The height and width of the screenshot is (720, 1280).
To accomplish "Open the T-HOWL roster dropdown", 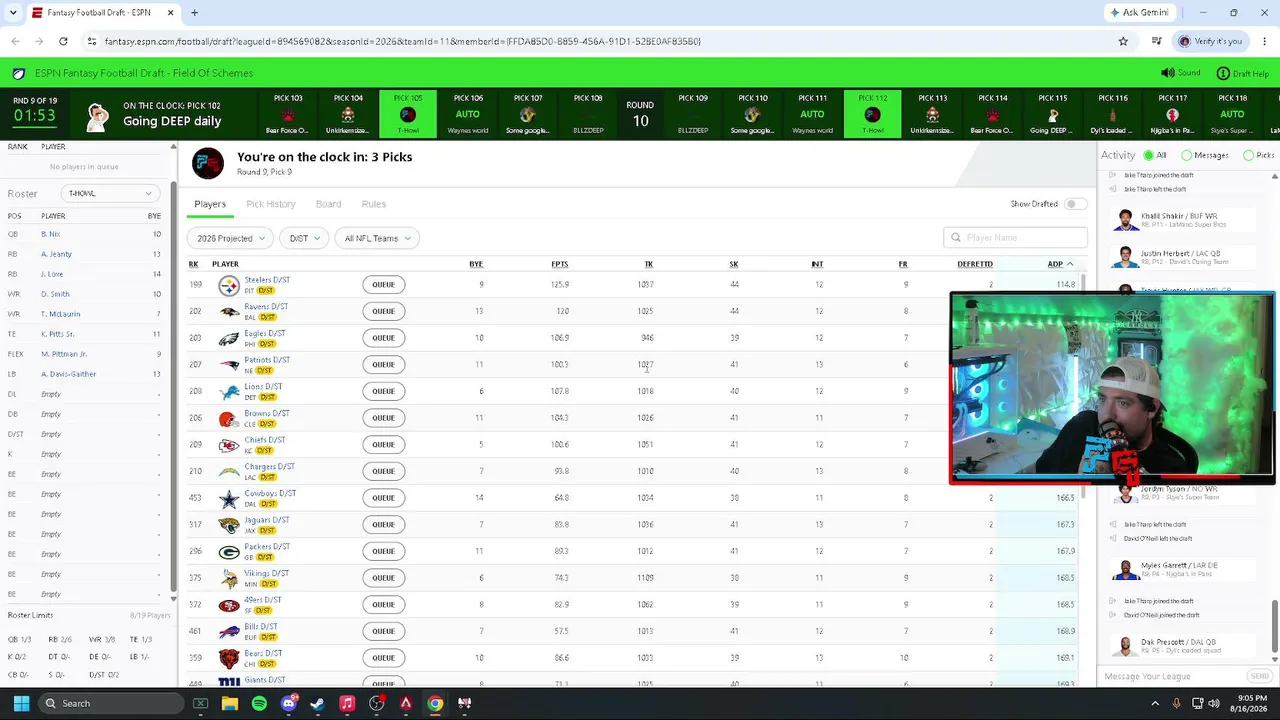I will pyautogui.click(x=110, y=193).
